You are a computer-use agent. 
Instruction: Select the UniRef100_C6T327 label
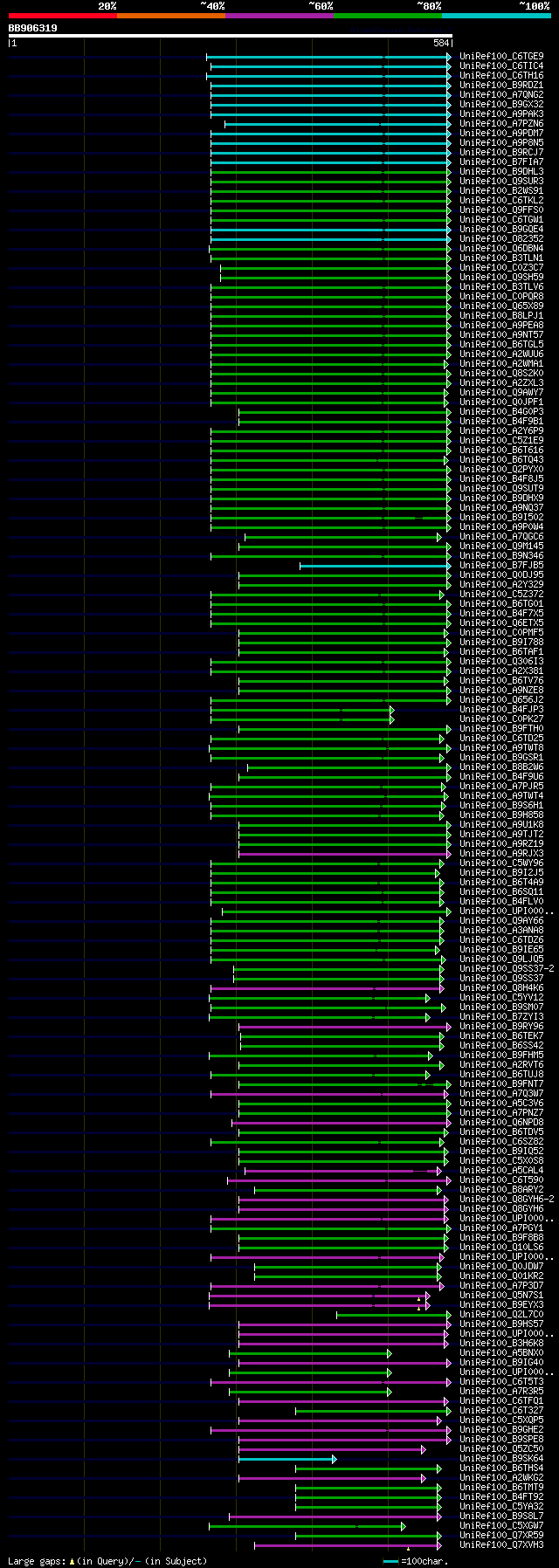(501, 1410)
